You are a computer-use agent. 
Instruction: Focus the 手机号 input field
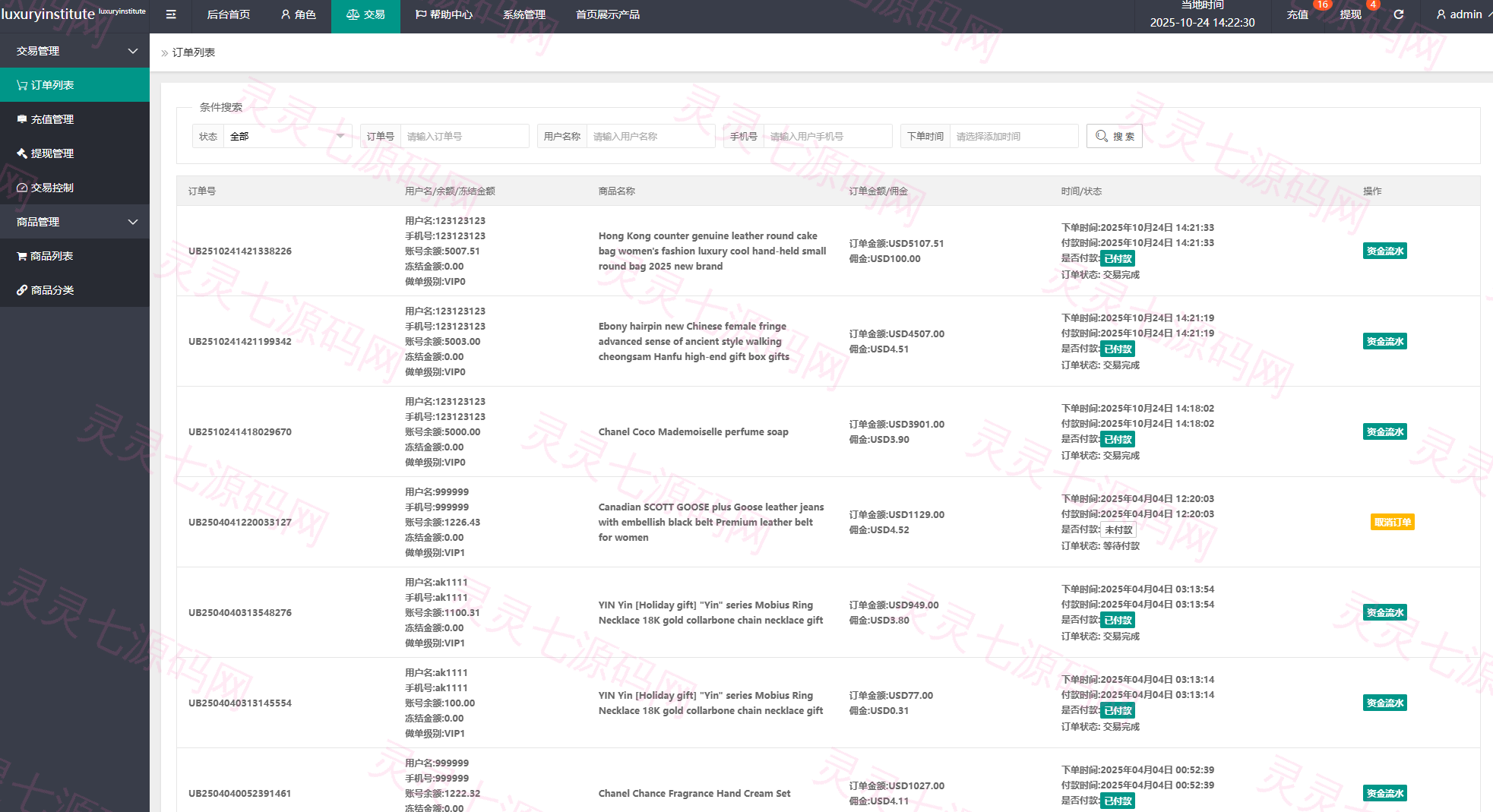(827, 136)
